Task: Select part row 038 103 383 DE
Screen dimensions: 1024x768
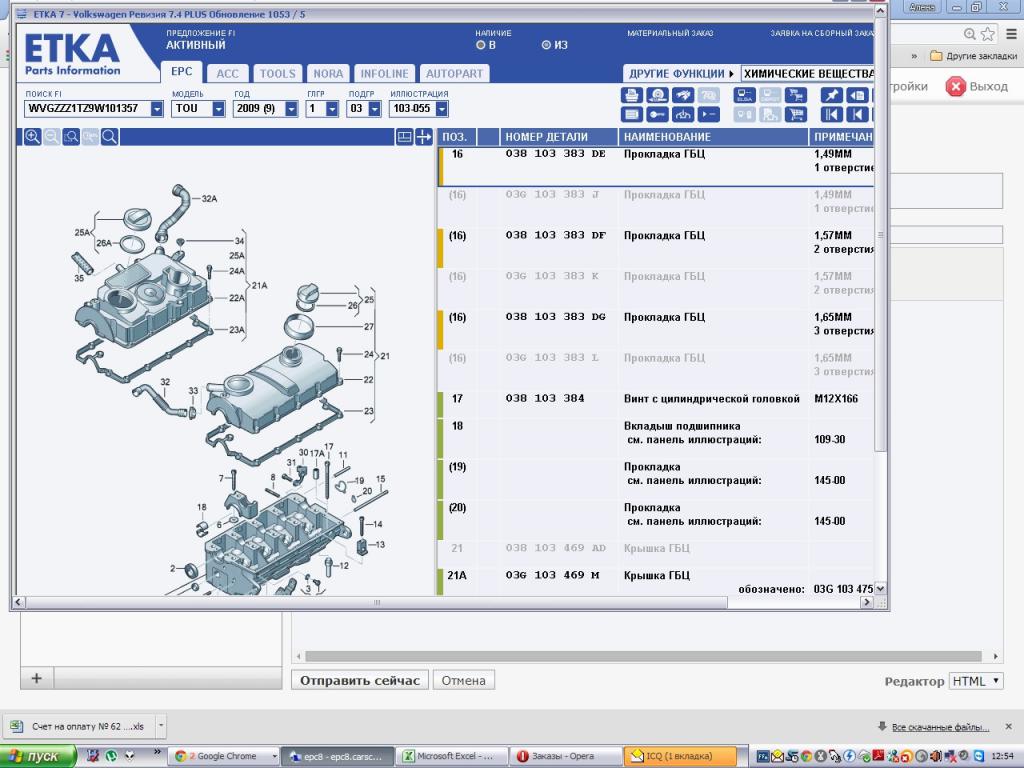Action: click(656, 167)
